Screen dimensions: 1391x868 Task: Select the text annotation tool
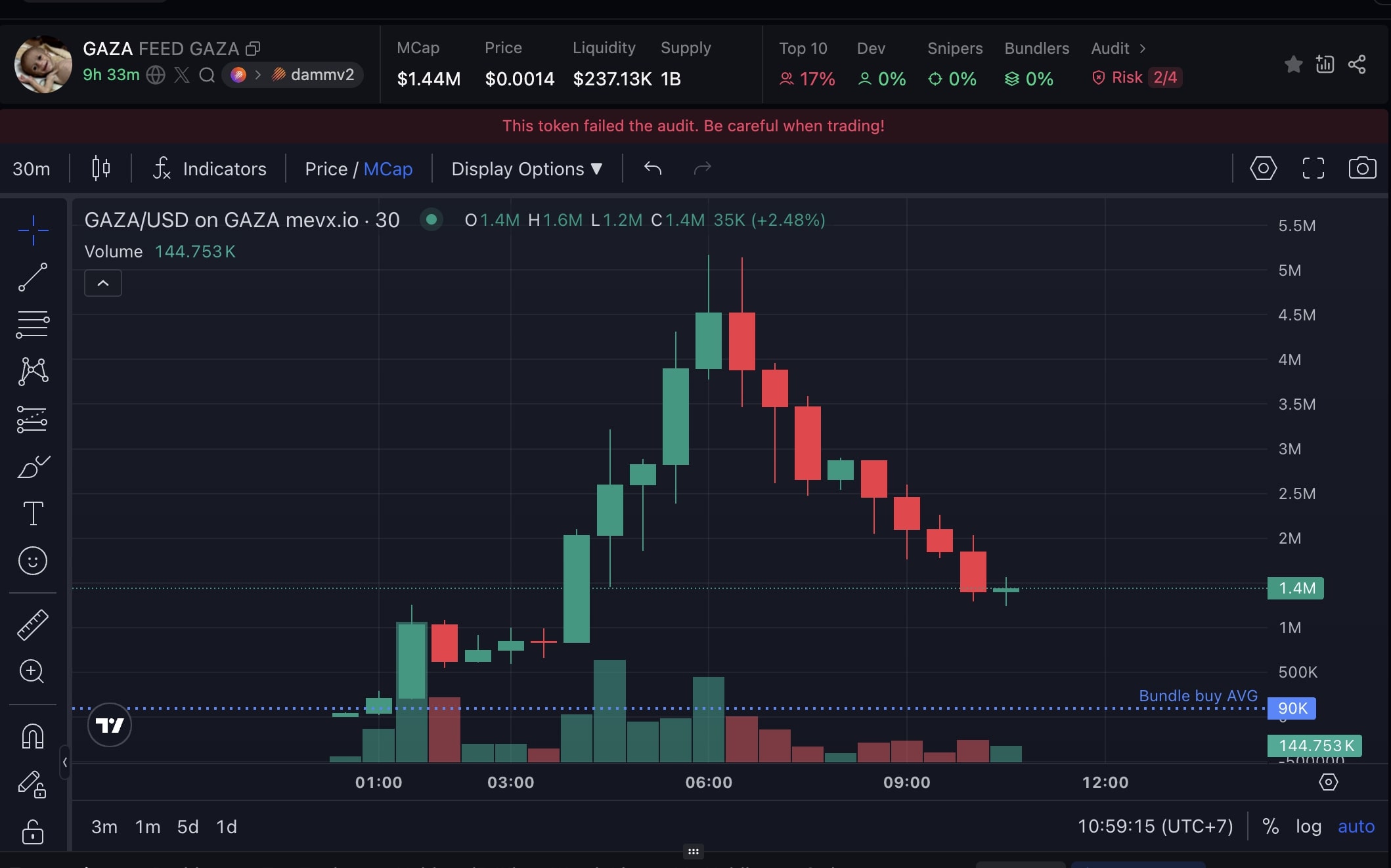33,513
